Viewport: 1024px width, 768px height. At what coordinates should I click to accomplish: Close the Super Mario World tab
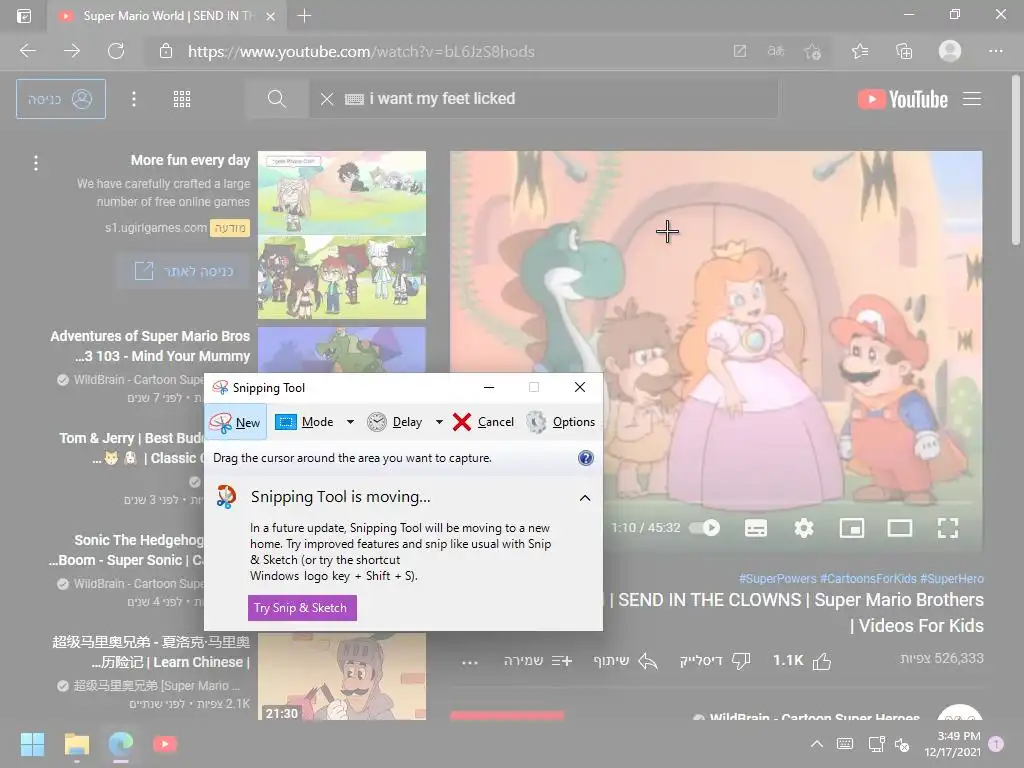click(x=270, y=16)
